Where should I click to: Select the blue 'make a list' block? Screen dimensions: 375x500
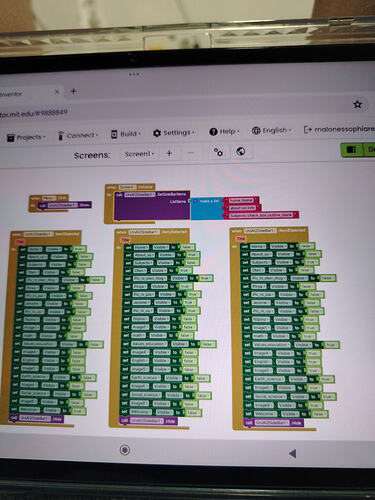[207, 209]
